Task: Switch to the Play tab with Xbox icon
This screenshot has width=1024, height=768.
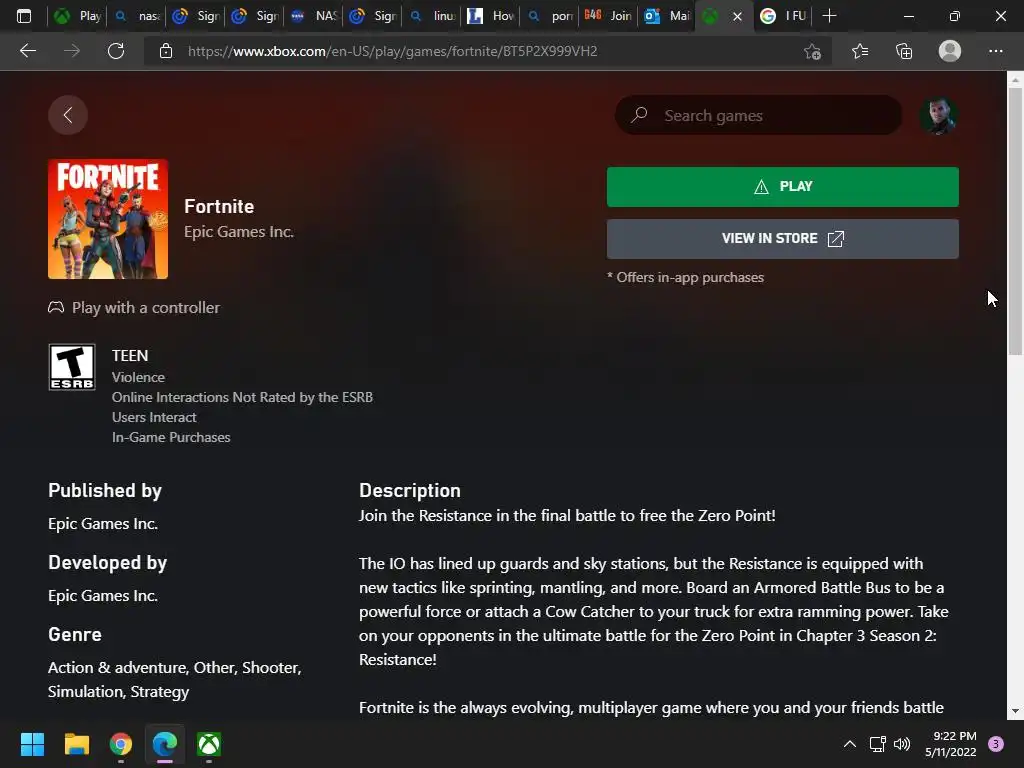Action: coord(77,16)
